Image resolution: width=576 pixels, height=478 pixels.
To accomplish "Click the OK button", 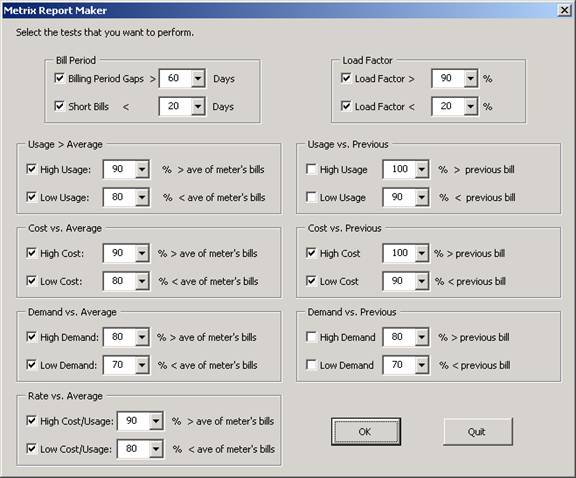I will (x=366, y=431).
